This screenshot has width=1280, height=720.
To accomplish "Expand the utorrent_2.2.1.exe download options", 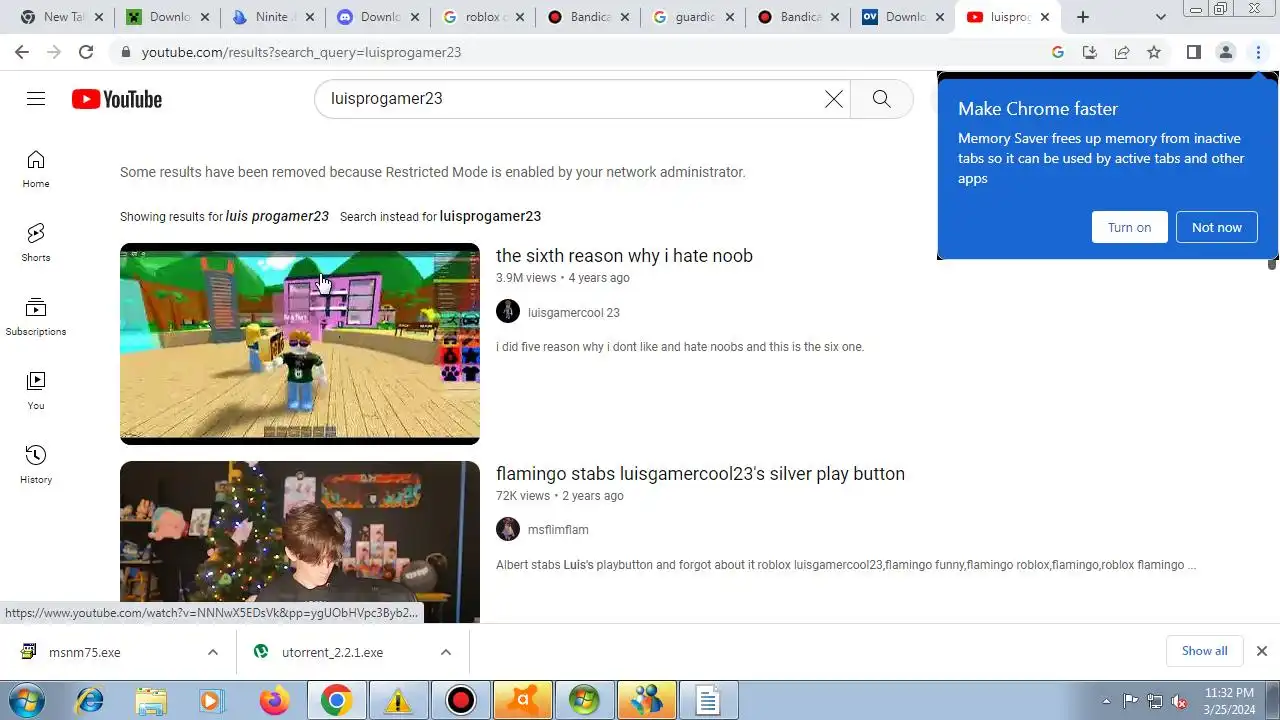I will click(446, 652).
